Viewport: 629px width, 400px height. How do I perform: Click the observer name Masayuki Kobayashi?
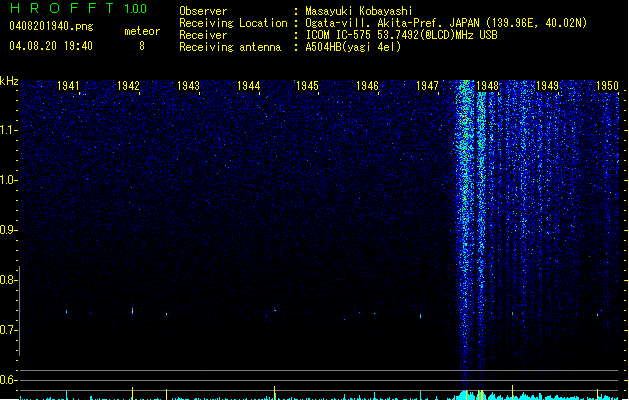click(359, 11)
